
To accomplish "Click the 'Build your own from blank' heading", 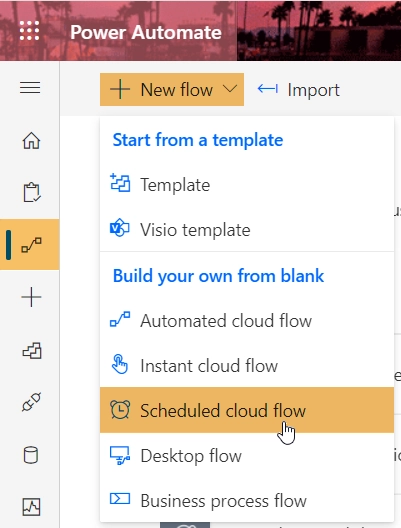I will point(218,276).
